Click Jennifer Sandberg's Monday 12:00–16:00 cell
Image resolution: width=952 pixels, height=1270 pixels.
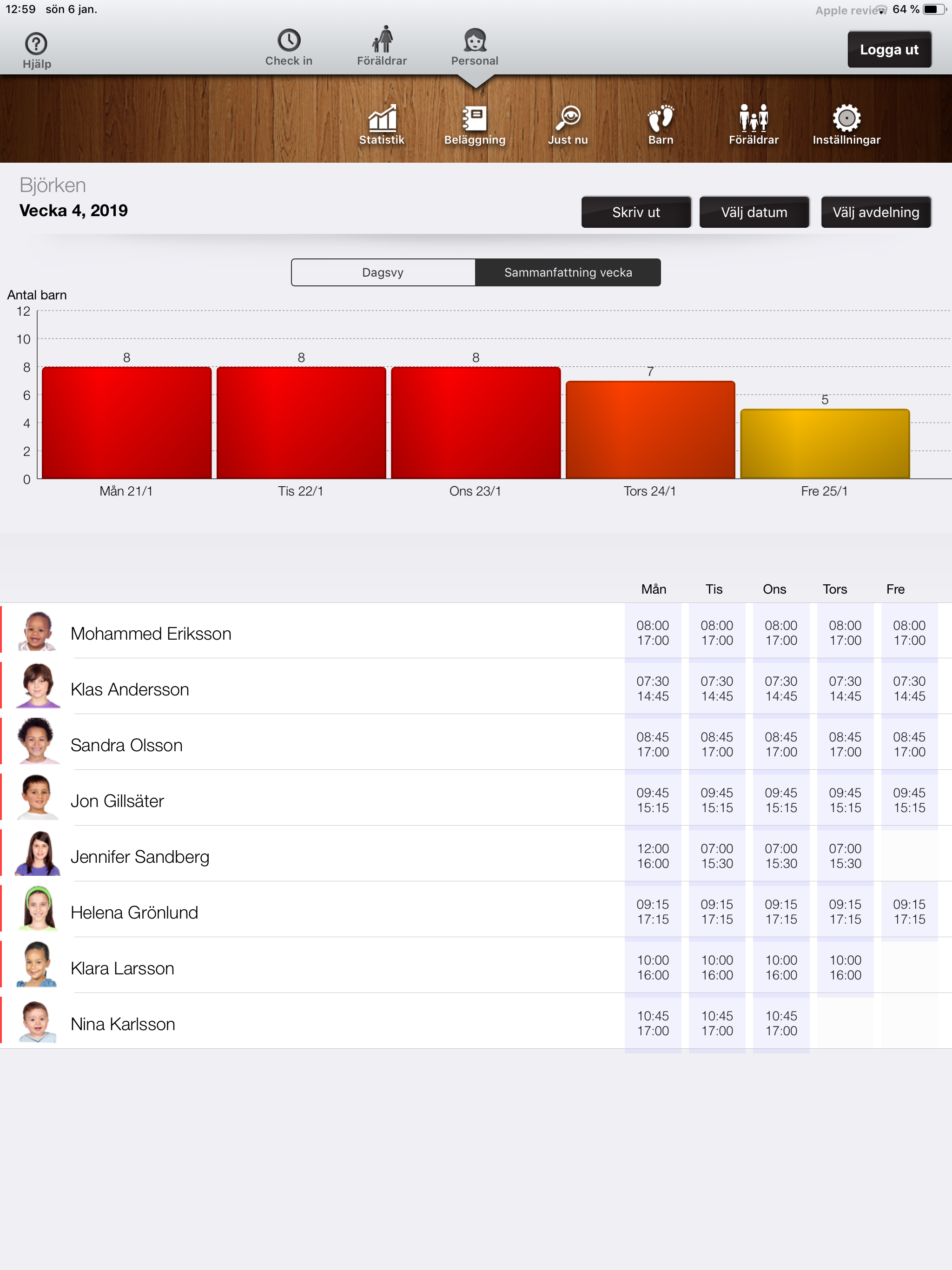tap(653, 856)
